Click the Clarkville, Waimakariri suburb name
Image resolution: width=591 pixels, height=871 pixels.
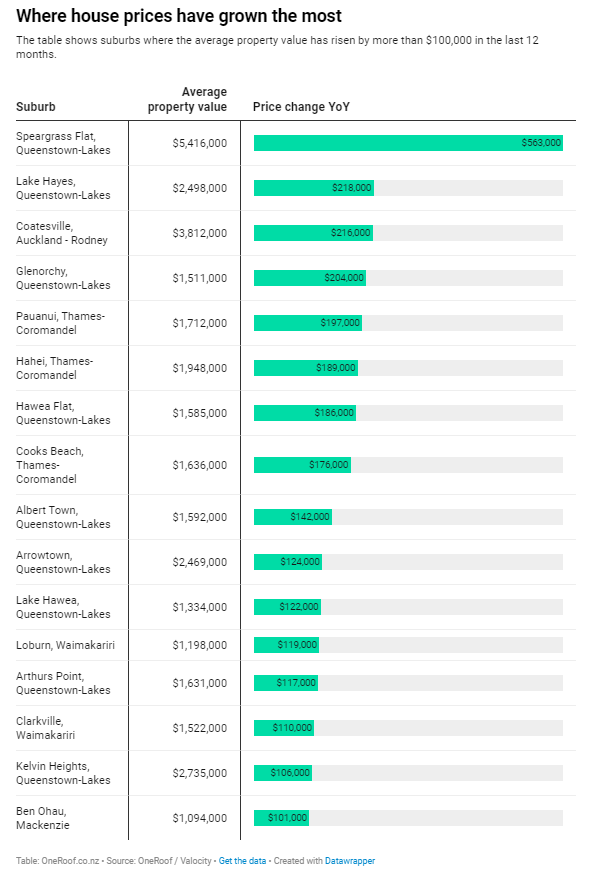[x=46, y=728]
